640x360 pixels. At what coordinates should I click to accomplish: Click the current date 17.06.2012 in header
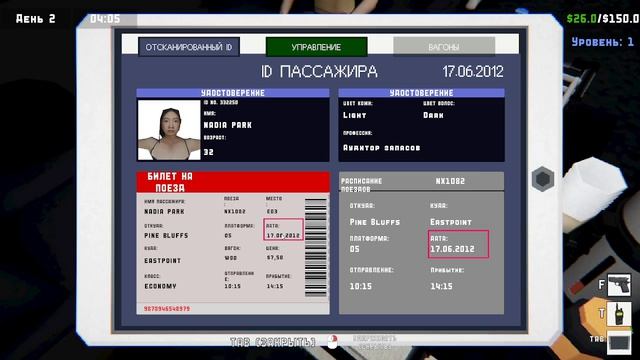point(473,72)
